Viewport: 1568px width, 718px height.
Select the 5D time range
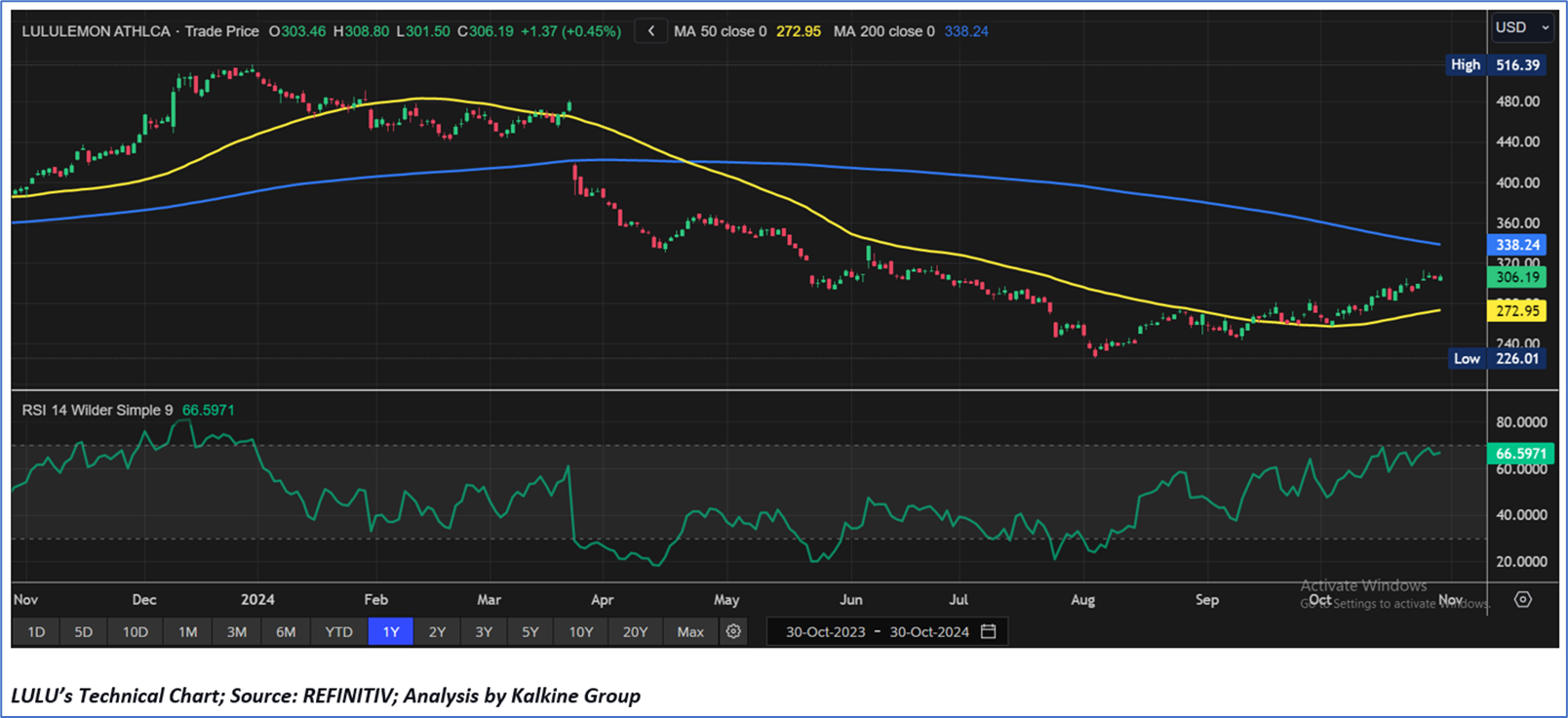click(x=84, y=632)
